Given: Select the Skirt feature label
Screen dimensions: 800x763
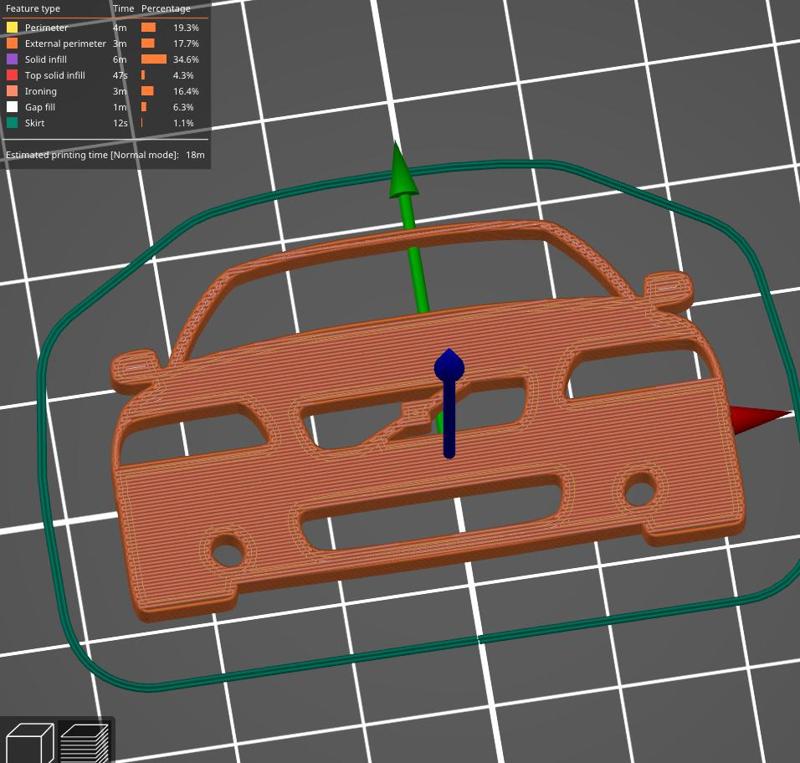Looking at the screenshot, I should tap(35, 122).
